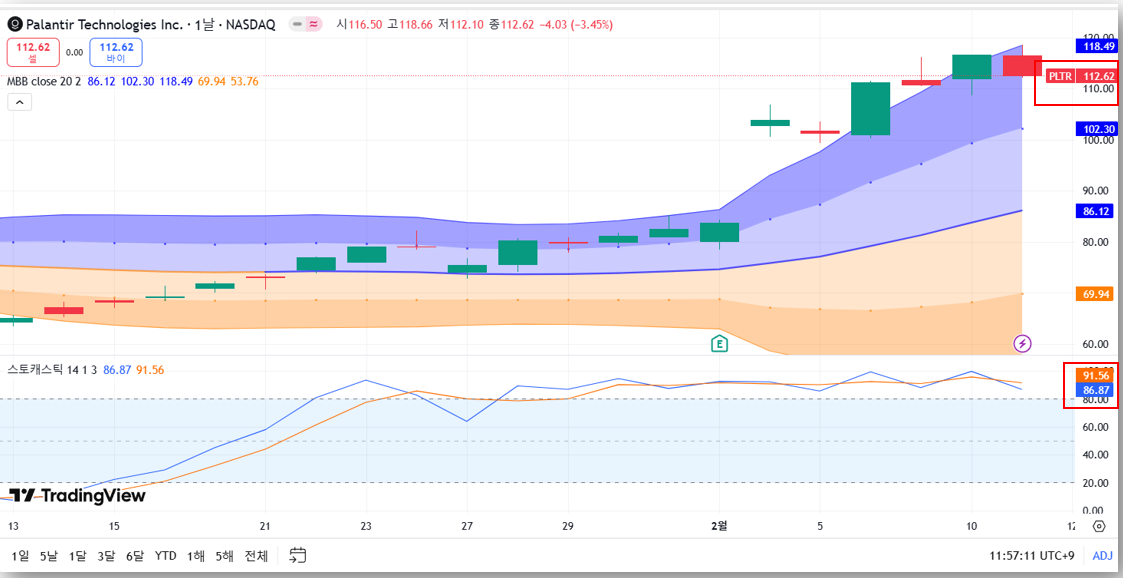Select the MBB close 20 2 indicator legend
The height and width of the screenshot is (578, 1123).
pos(44,82)
